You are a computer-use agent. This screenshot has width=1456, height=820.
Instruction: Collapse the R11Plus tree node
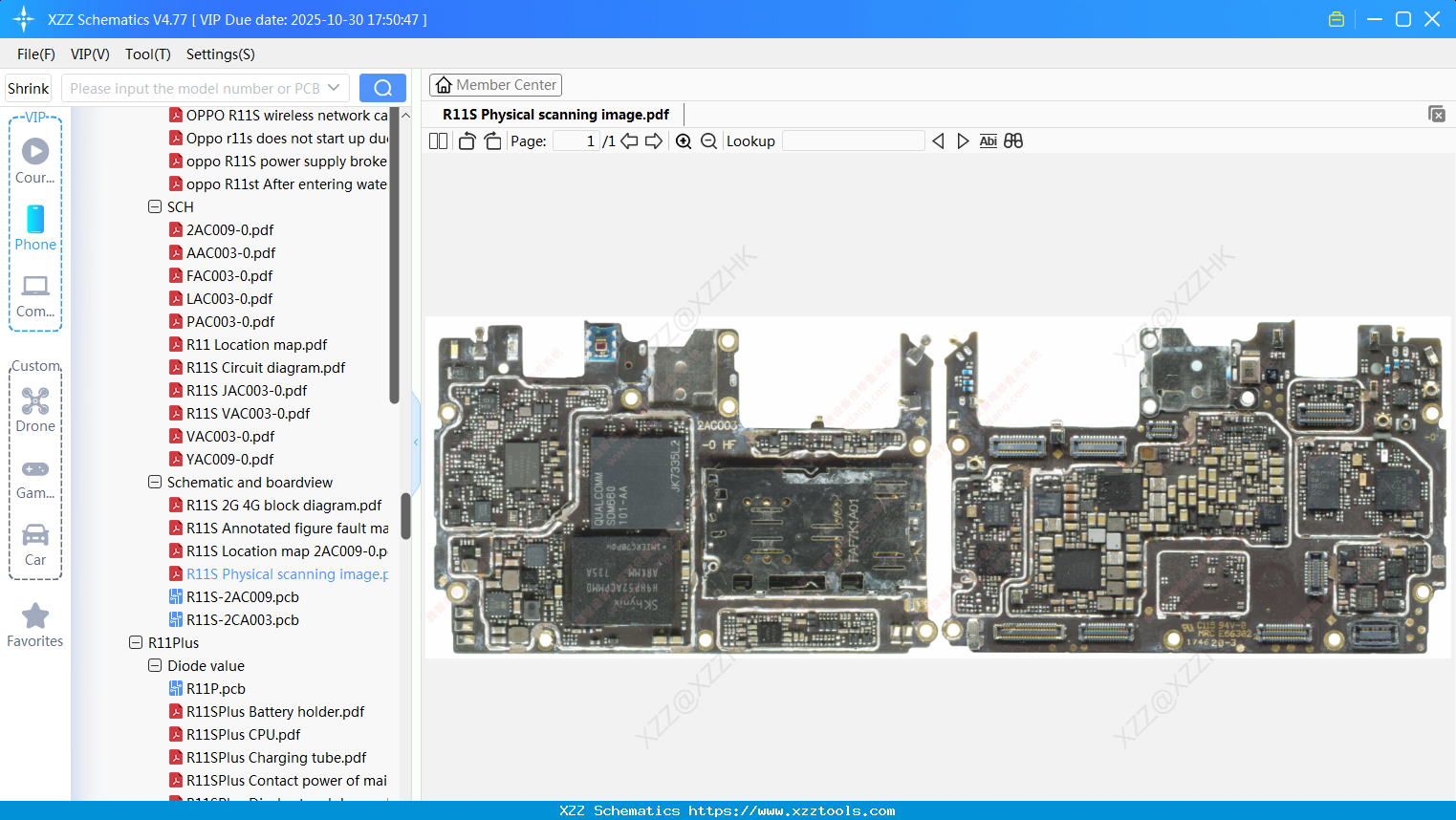point(136,642)
